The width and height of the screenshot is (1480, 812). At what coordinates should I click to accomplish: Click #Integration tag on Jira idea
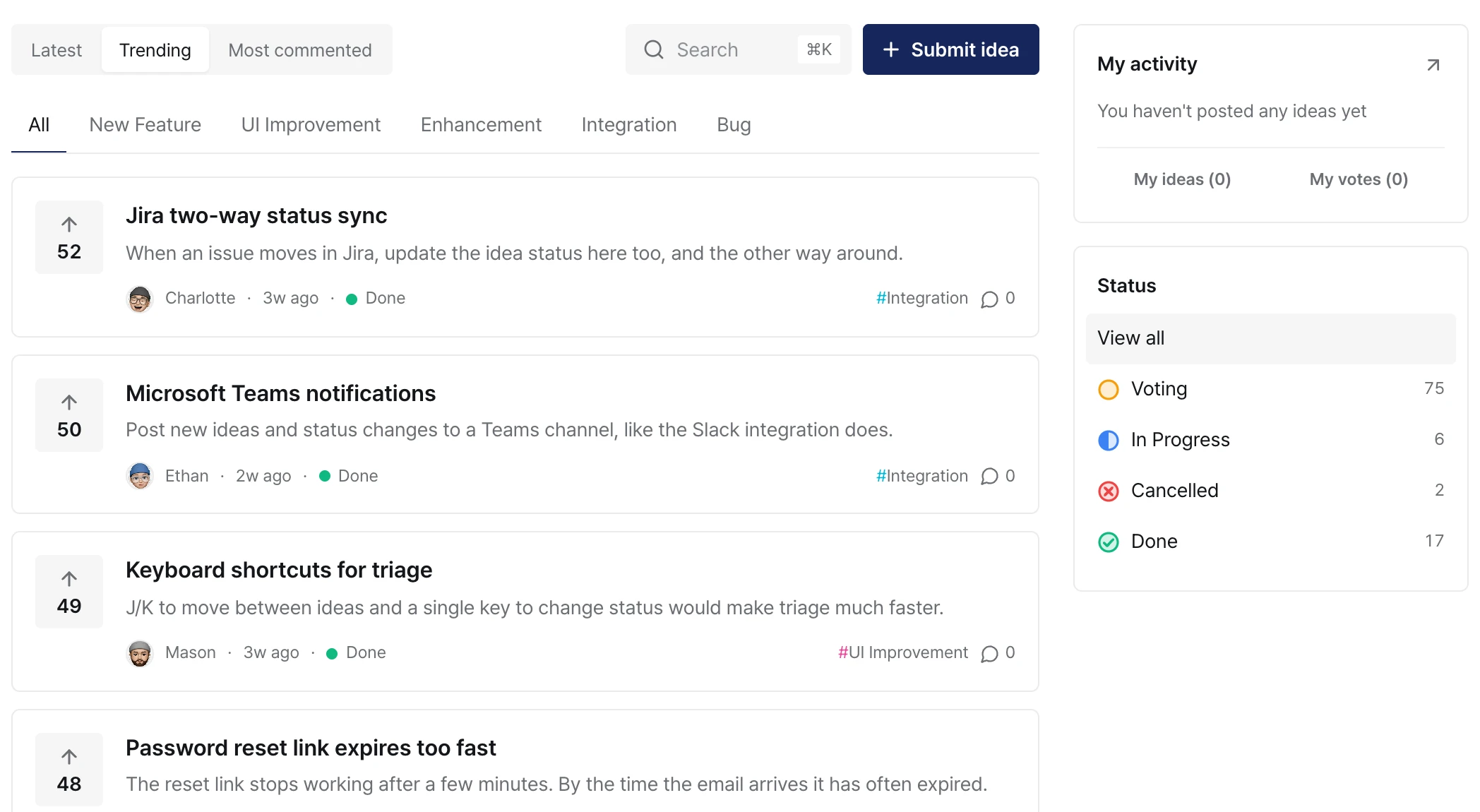point(921,298)
